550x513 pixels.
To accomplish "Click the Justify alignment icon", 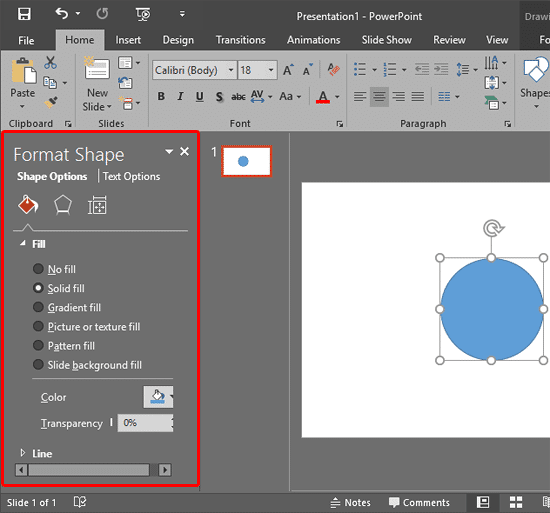I will tap(417, 96).
